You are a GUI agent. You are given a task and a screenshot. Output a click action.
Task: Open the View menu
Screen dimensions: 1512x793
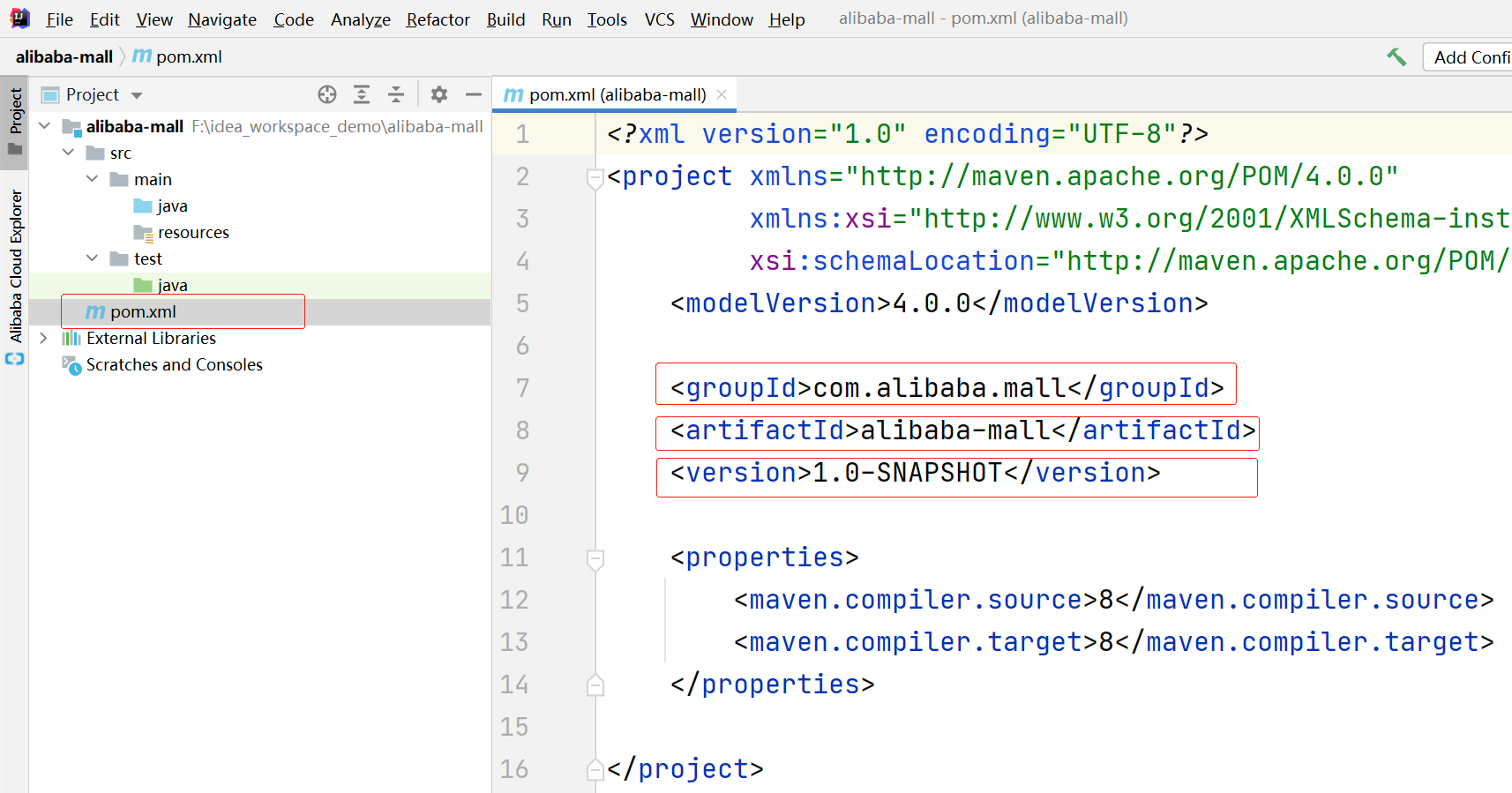coord(154,19)
